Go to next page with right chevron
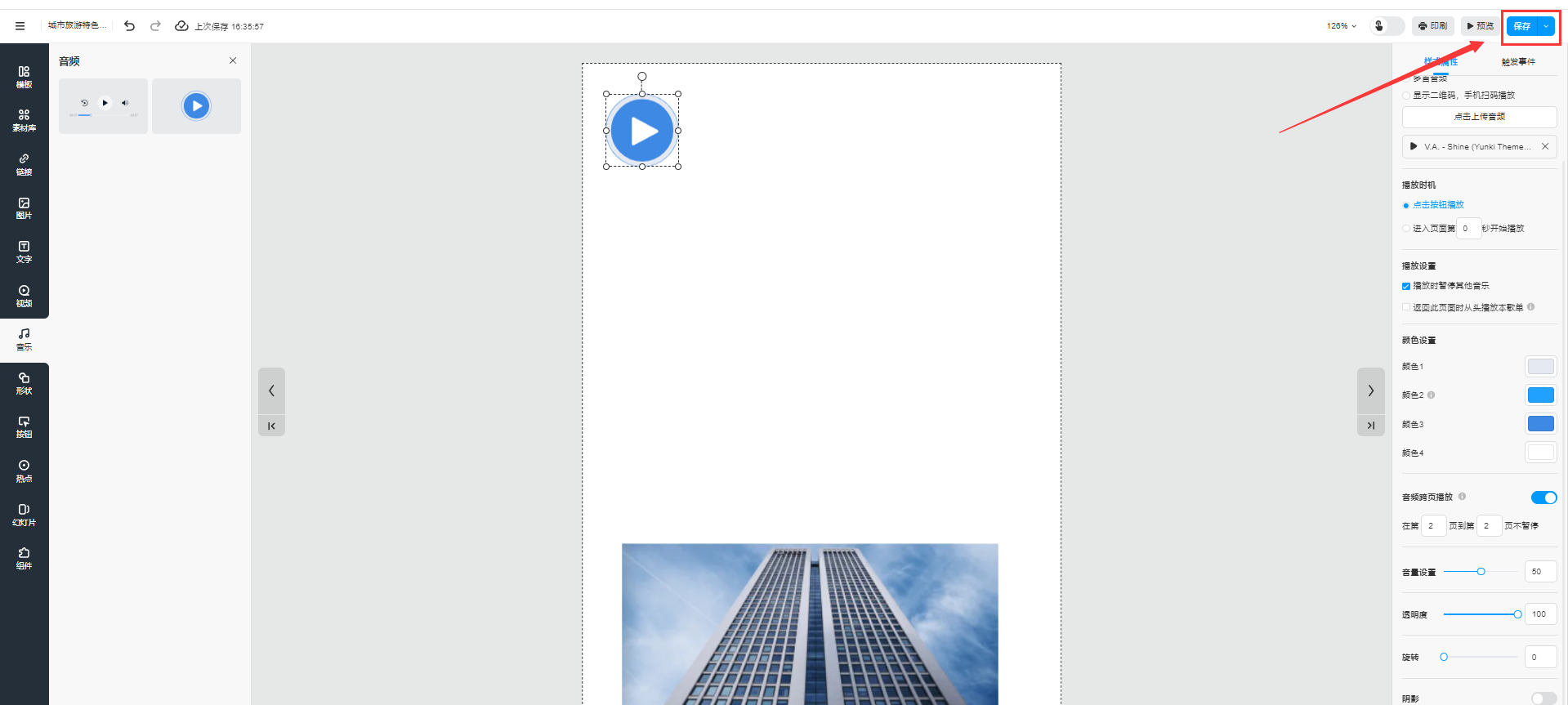Viewport: 1568px width, 705px height. point(1370,390)
